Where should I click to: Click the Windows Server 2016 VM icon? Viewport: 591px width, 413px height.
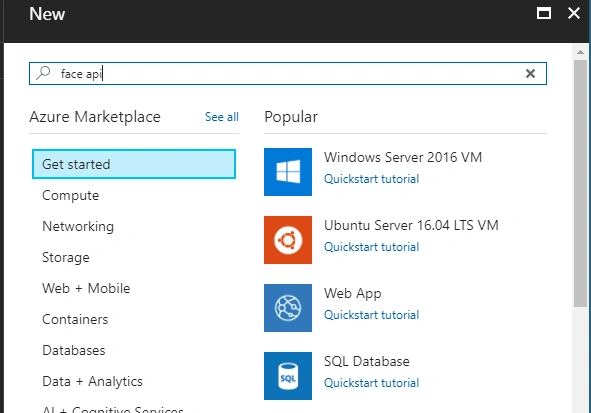[x=288, y=172]
